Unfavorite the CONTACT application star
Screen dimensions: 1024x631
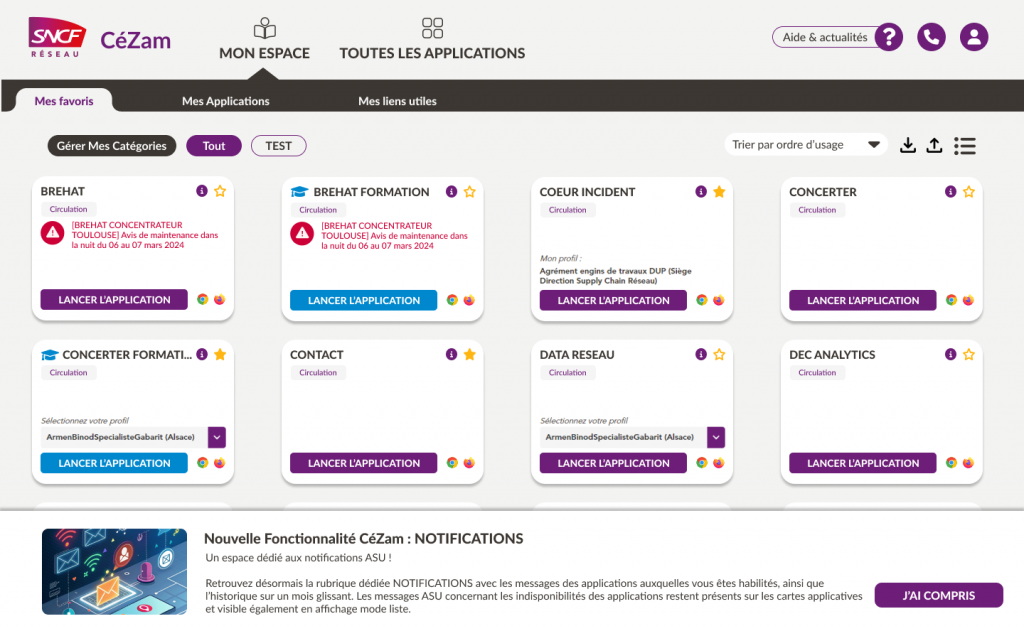[x=470, y=354]
